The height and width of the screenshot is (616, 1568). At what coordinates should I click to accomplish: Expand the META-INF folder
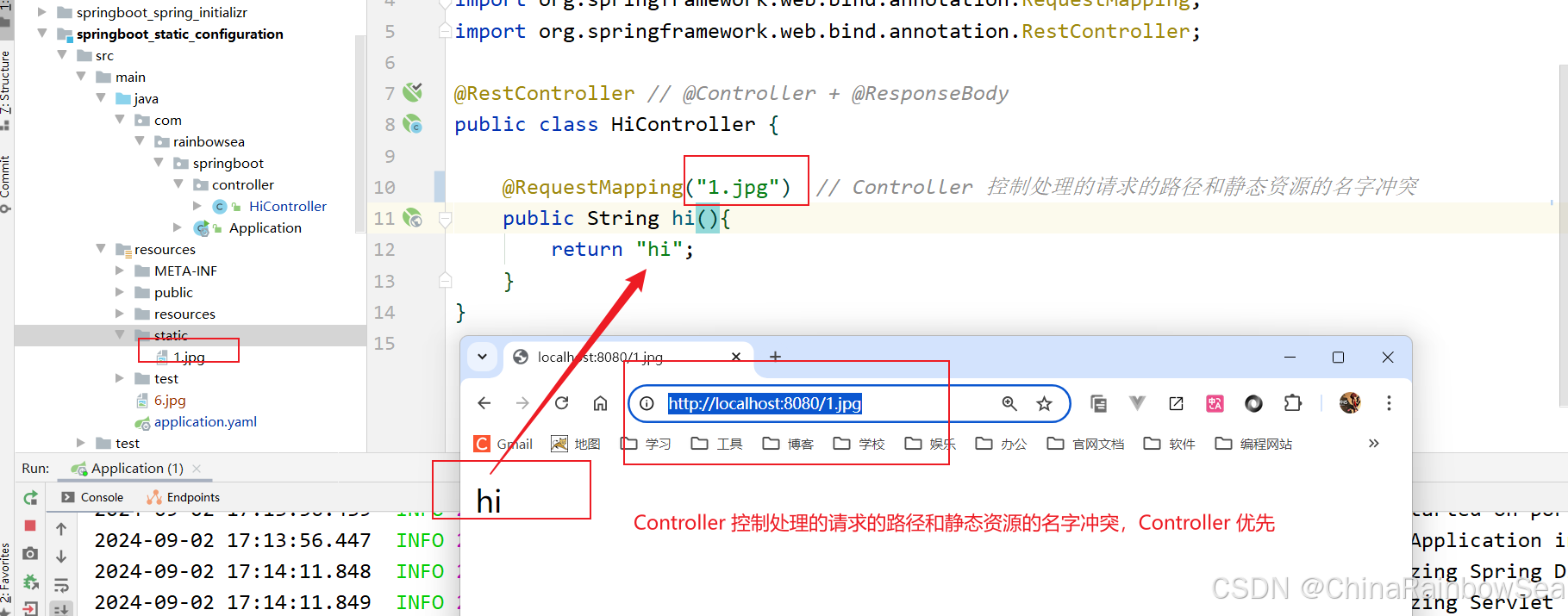(120, 271)
